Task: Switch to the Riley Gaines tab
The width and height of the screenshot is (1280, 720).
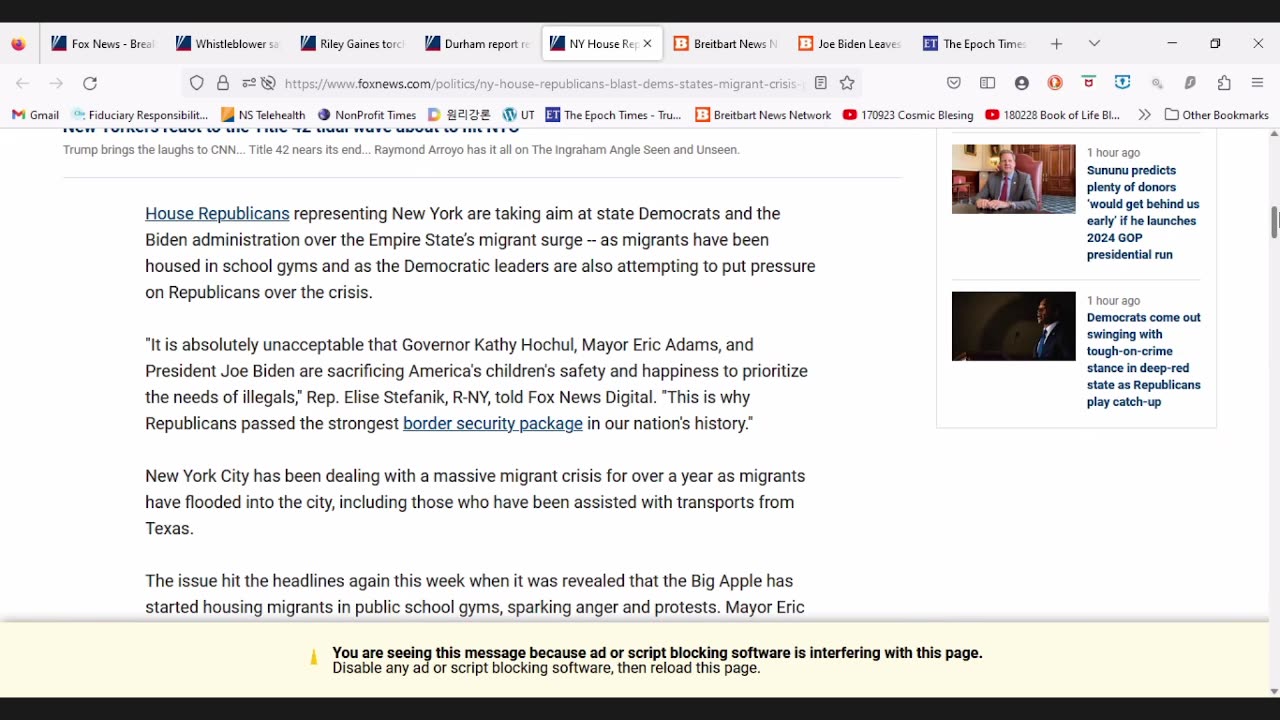Action: point(353,44)
